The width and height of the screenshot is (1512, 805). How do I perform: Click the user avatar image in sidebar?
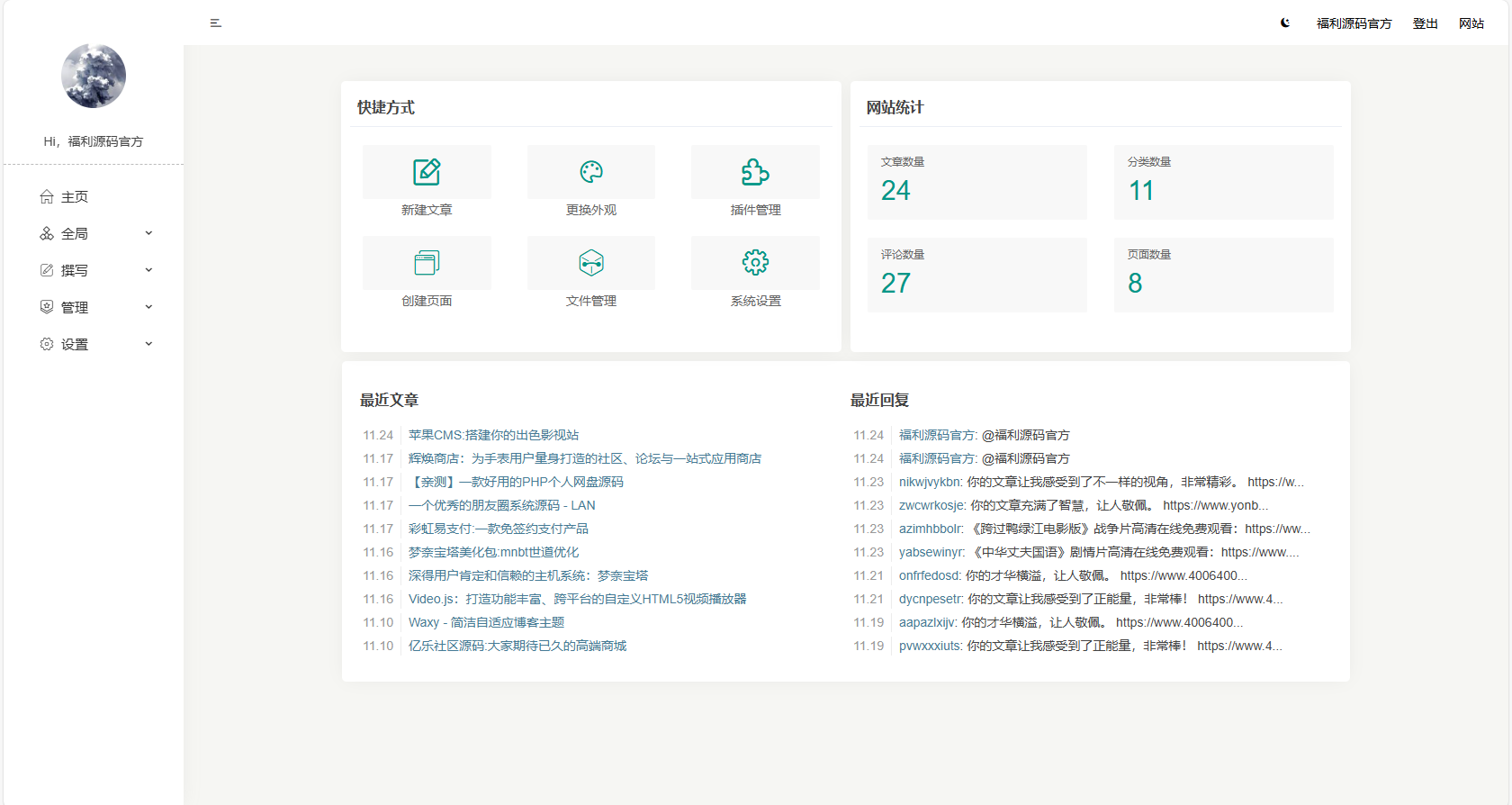pos(94,77)
